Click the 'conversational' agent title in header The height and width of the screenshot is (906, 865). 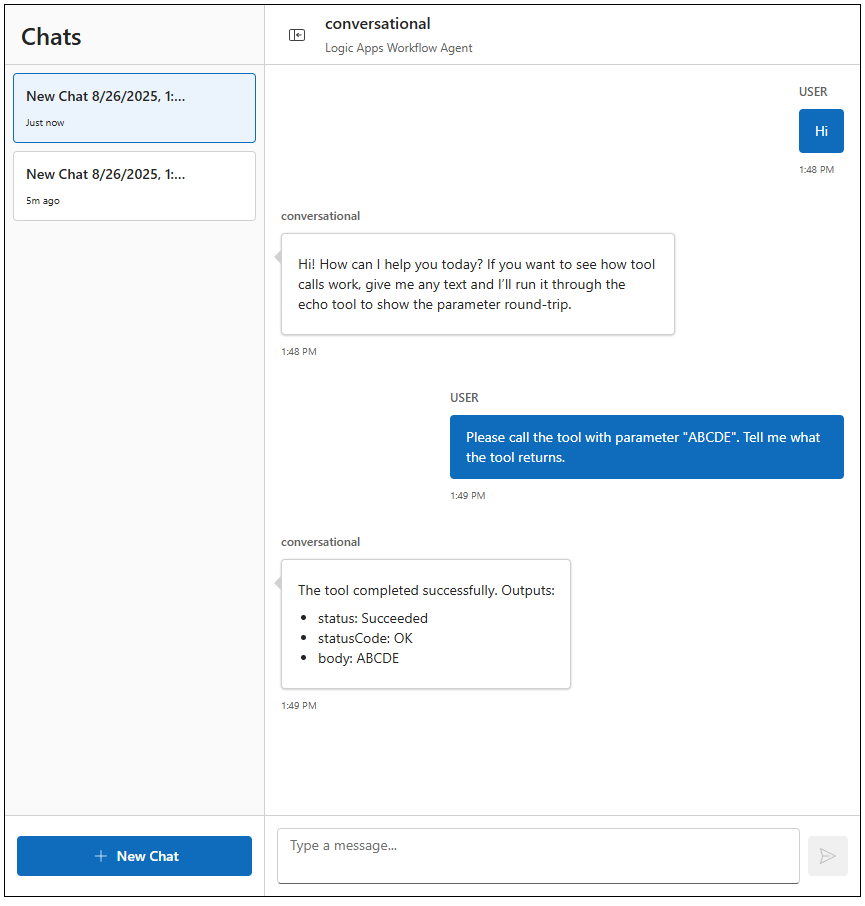pos(377,24)
